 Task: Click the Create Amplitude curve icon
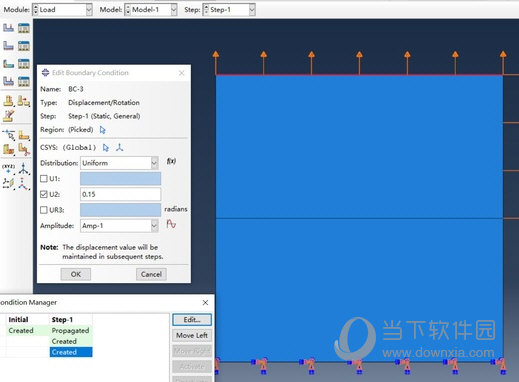point(171,224)
